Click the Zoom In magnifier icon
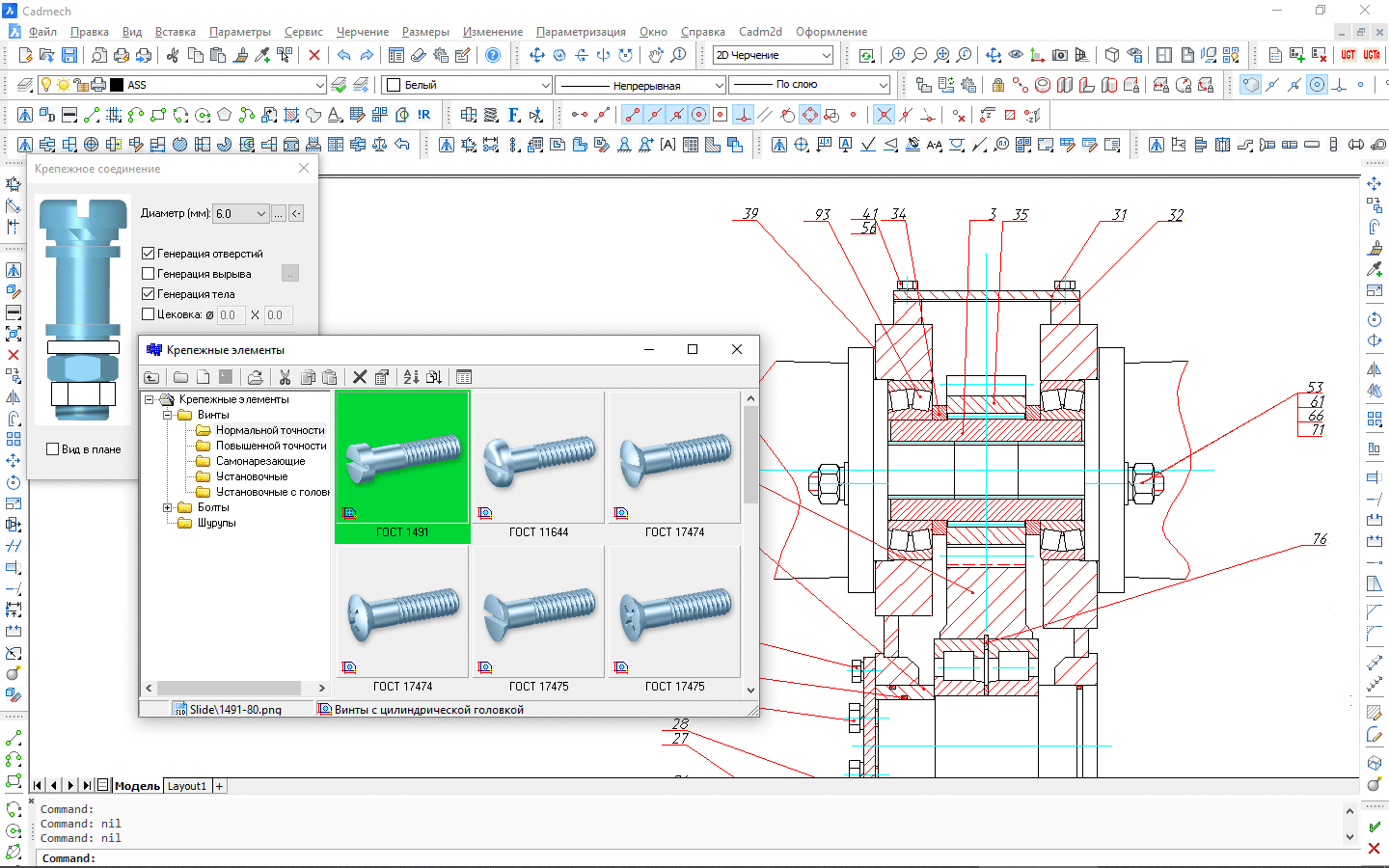Viewport: 1389px width, 868px height. tap(897, 55)
